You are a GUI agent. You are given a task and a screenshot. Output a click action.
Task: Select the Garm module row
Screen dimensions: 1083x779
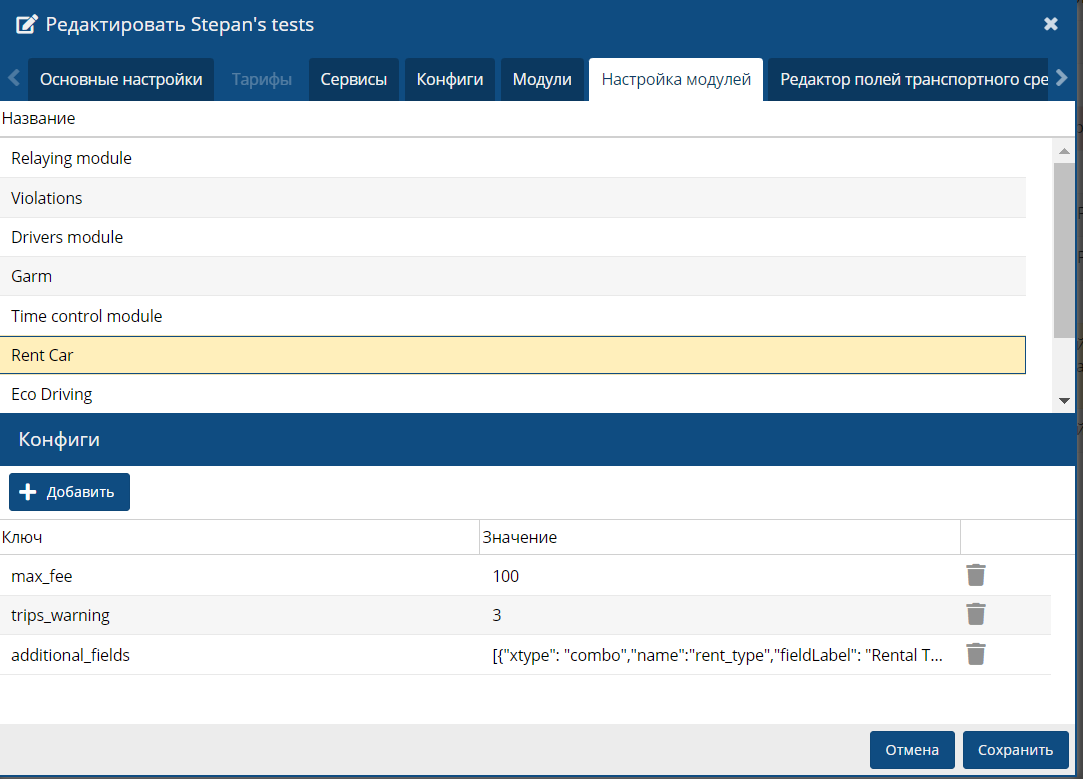click(x=512, y=276)
